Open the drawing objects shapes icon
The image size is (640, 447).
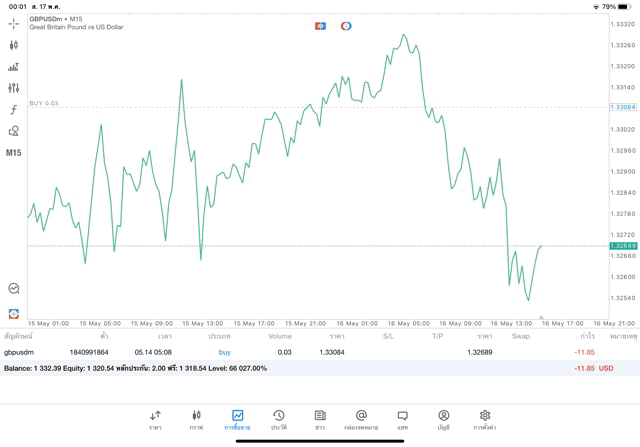14,131
